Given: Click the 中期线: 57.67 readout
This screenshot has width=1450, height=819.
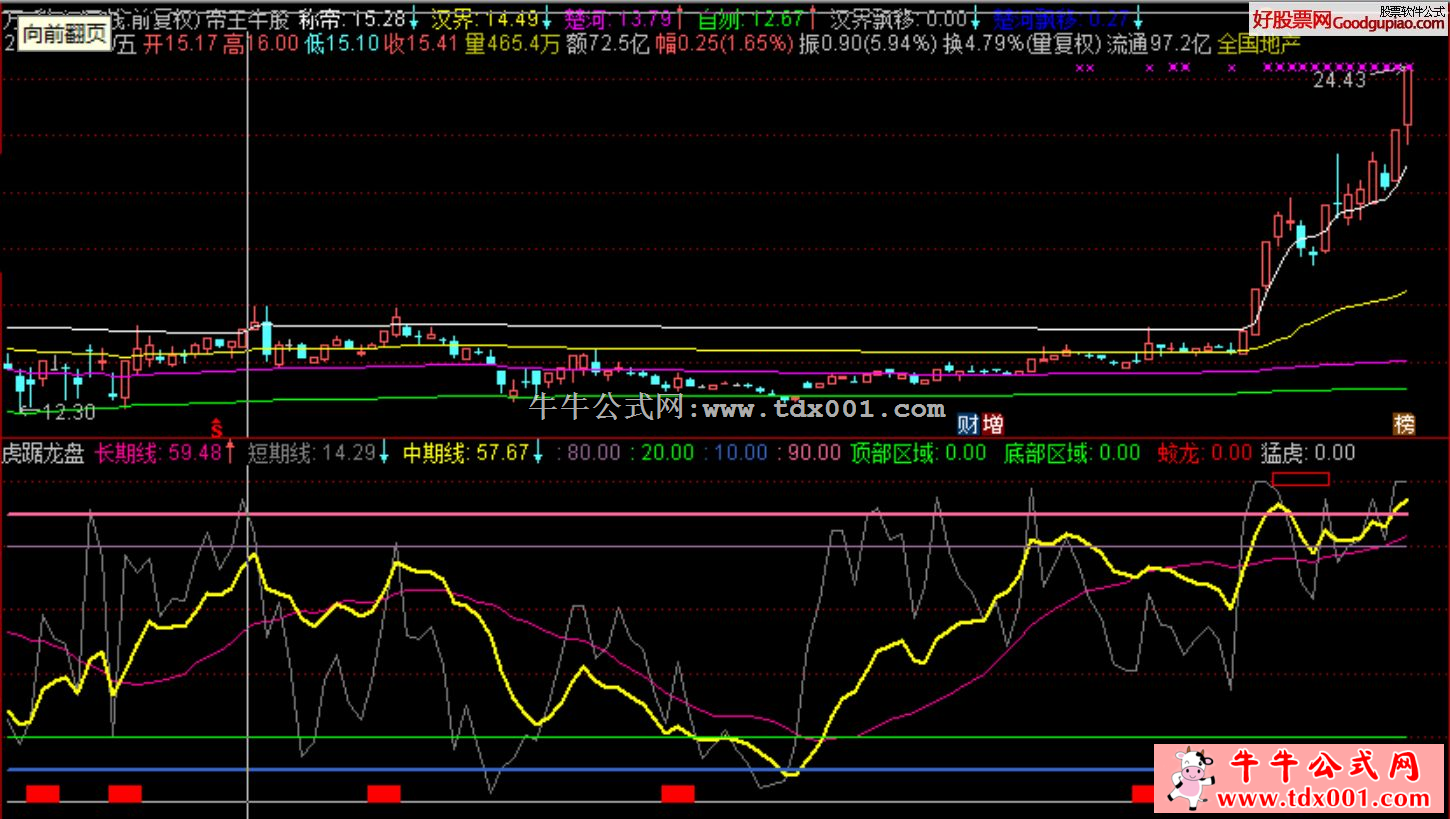Looking at the screenshot, I should click(x=465, y=453).
